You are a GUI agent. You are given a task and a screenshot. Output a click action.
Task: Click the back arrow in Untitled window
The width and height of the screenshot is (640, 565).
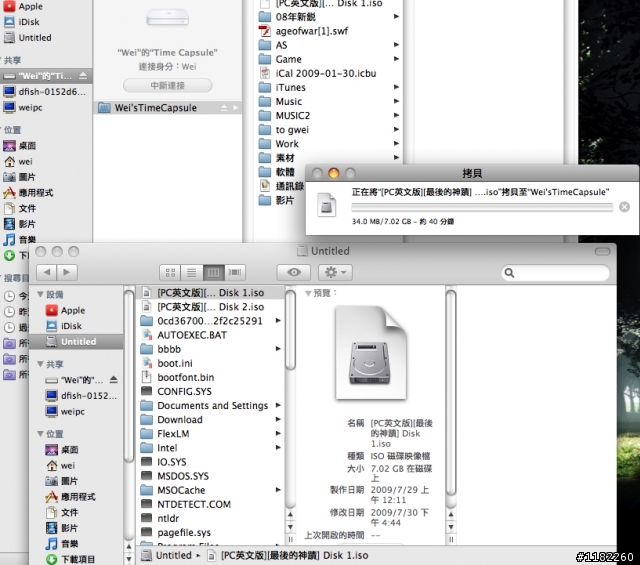[x=47, y=272]
